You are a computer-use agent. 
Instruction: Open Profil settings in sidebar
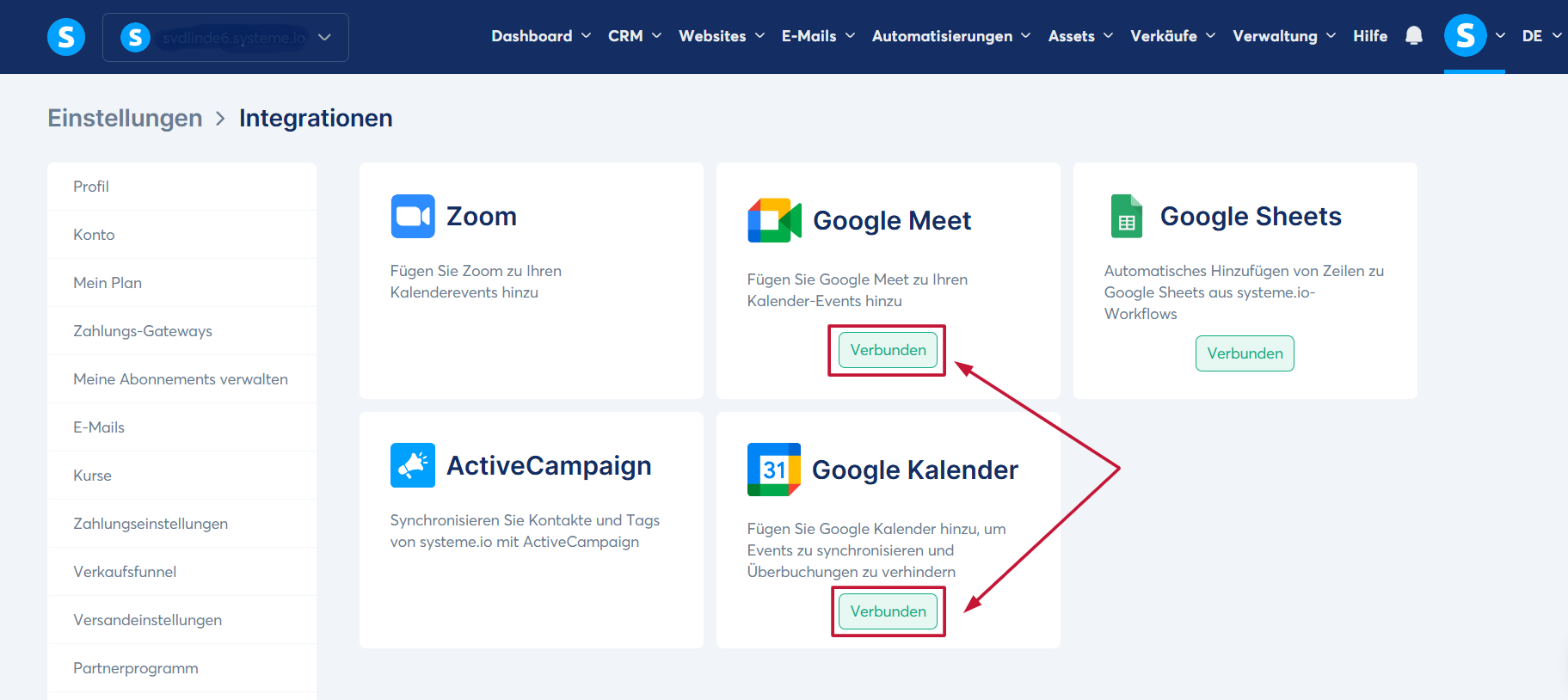(x=181, y=187)
